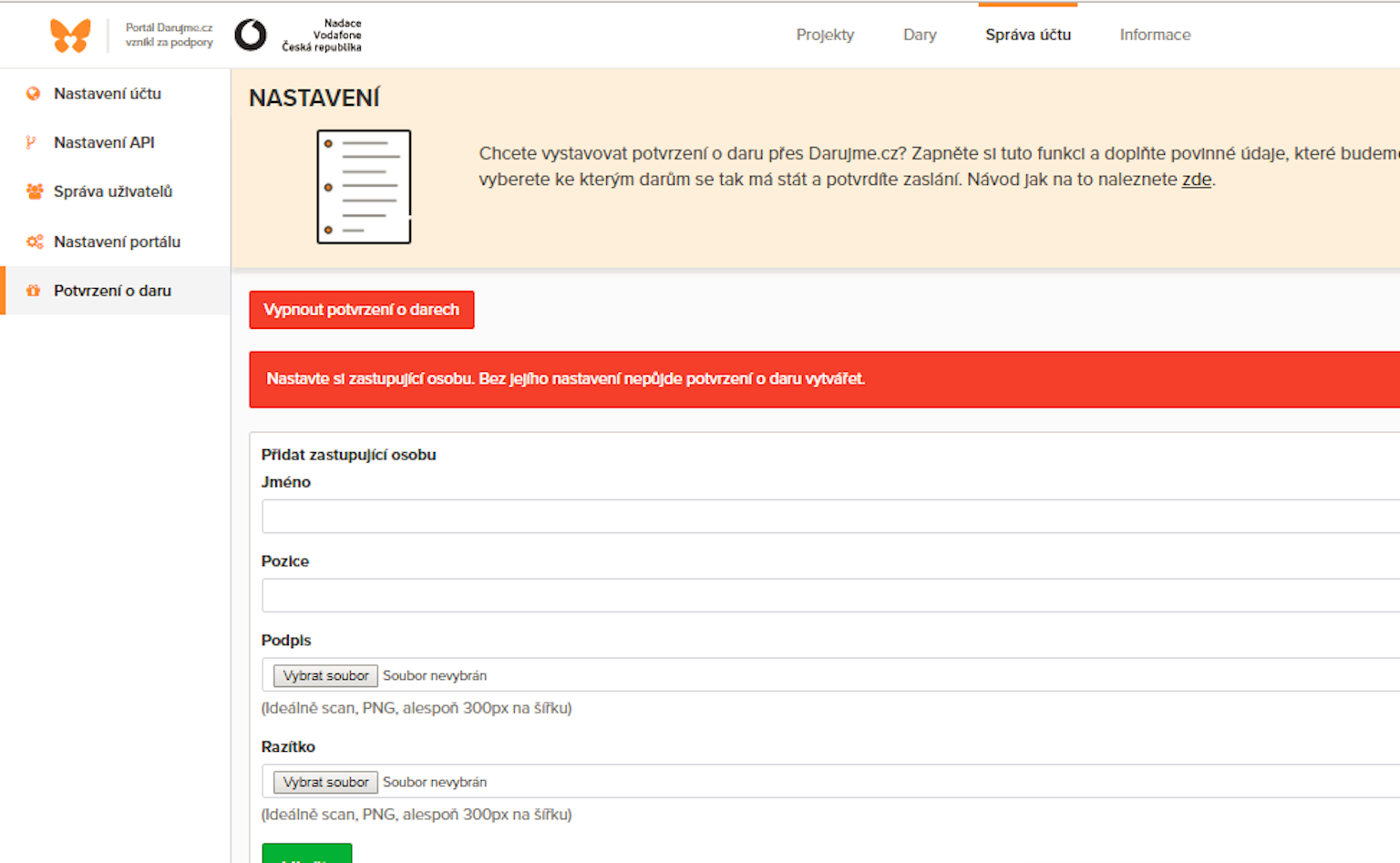
Task: Click the gift icon beside Potvrzení o daru
Action: (34, 291)
